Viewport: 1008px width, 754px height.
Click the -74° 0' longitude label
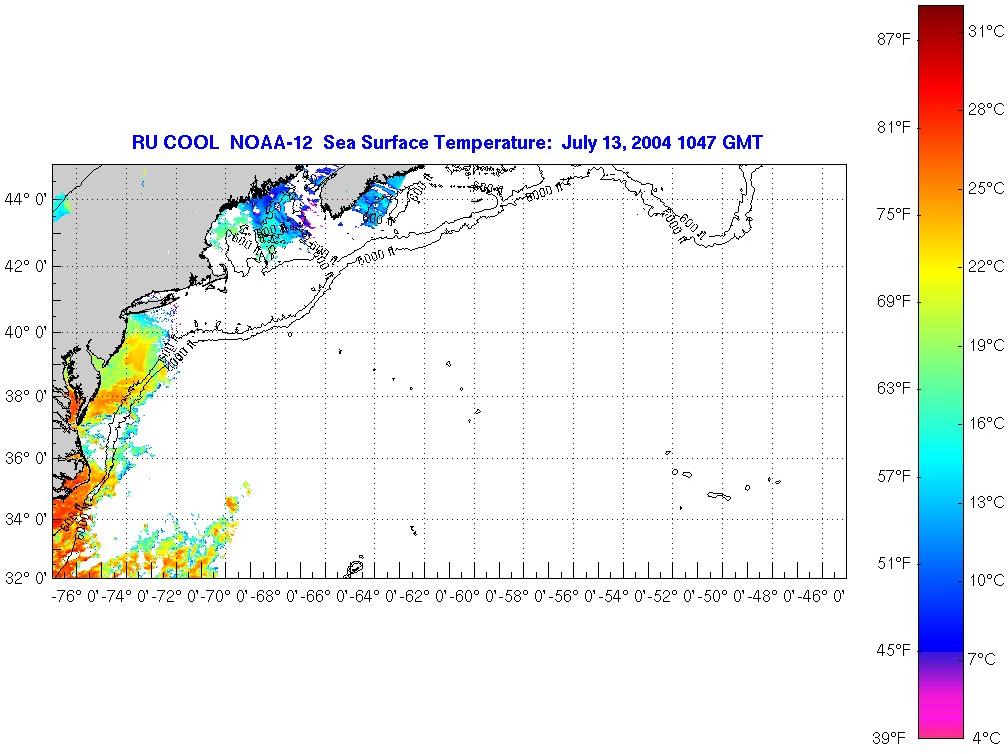click(x=125, y=597)
